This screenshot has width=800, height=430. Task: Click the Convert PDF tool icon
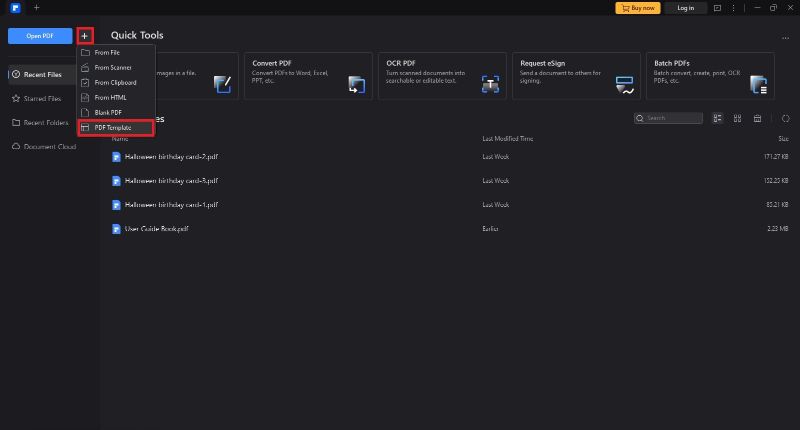click(x=356, y=85)
